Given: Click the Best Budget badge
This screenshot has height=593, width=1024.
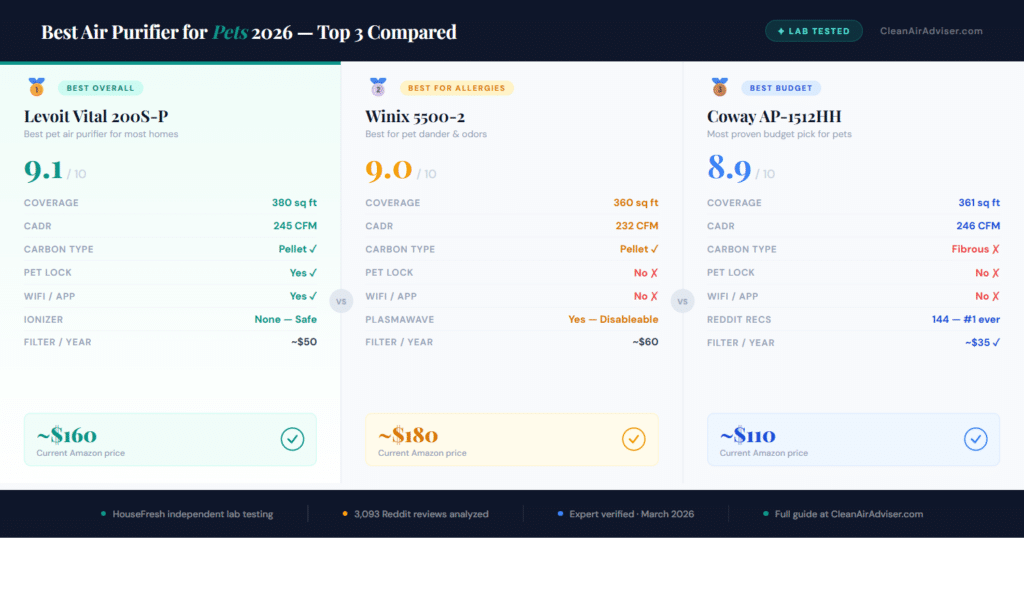Looking at the screenshot, I should (x=781, y=88).
